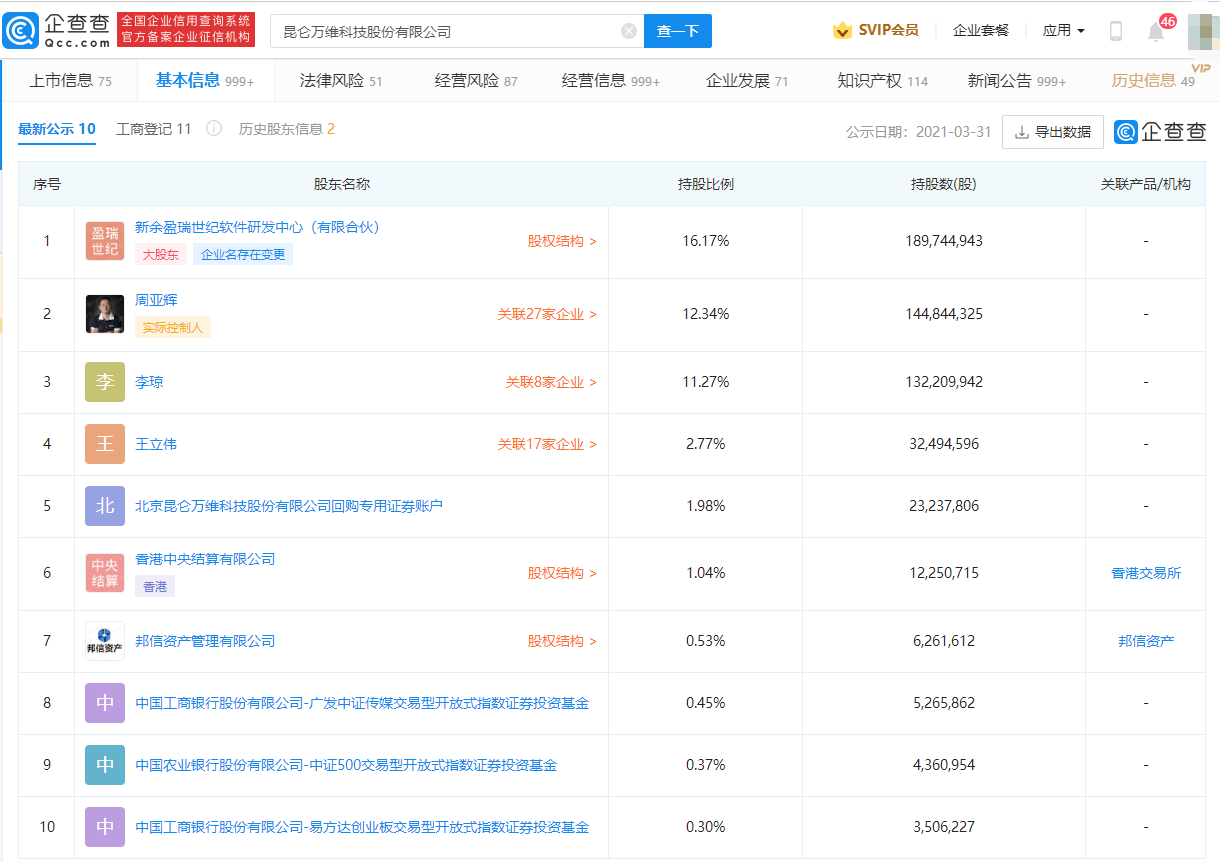Open the mobile phone icon

(1116, 31)
